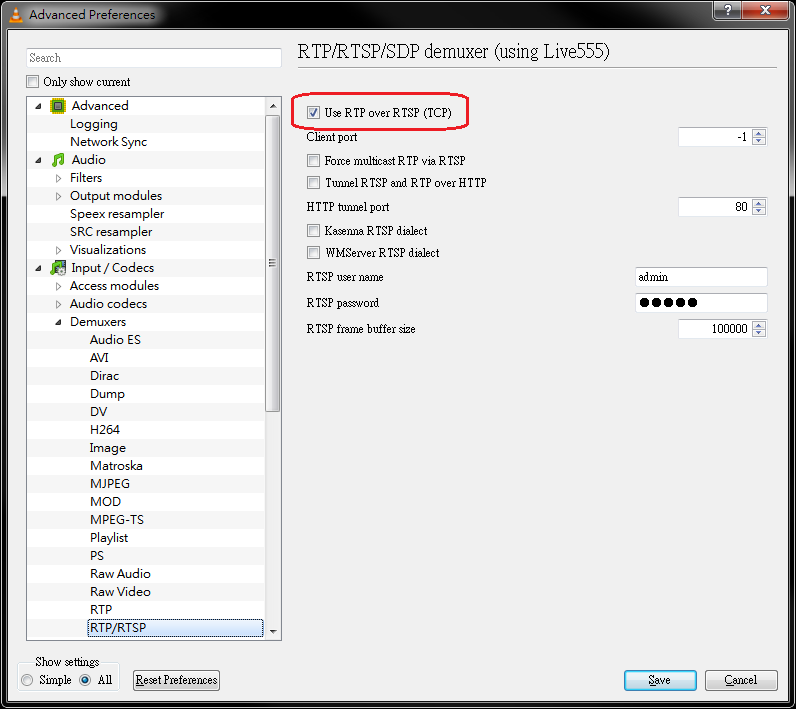Uncheck Use RTP over RTSP (TCP)
Screen dimensions: 796x709
(x=314, y=113)
